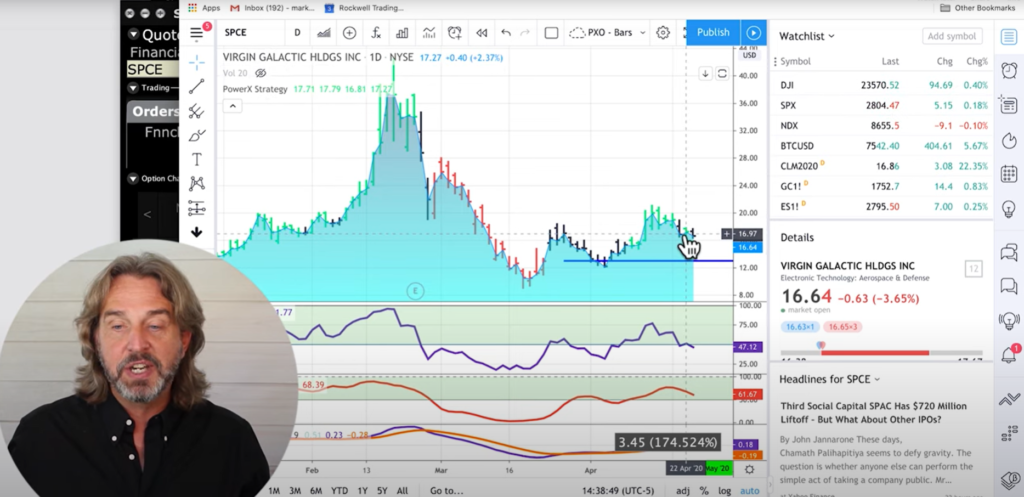Select the trend line drawing tool
This screenshot has width=1024, height=497.
coord(197,87)
